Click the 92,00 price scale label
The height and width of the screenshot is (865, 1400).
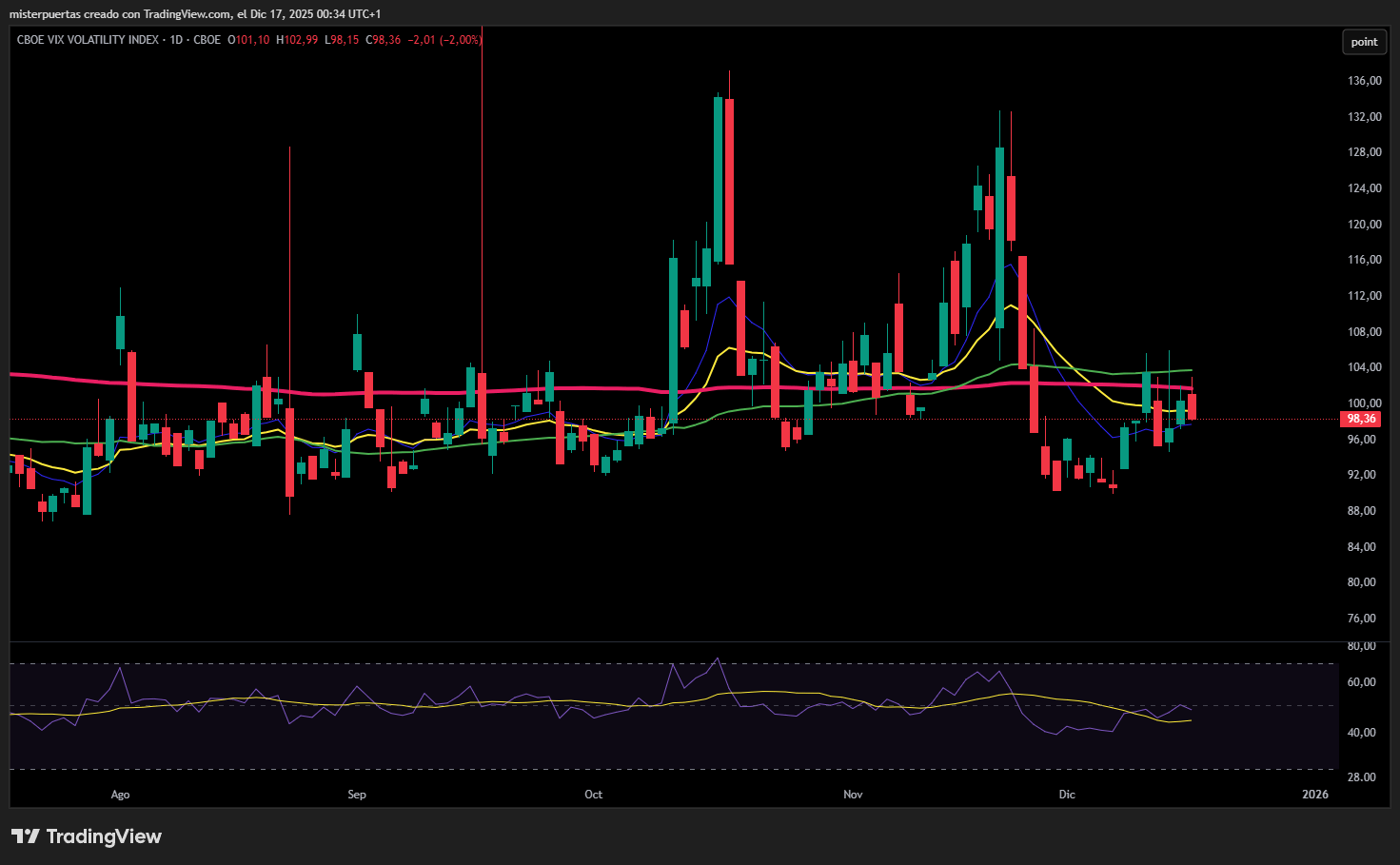(x=1364, y=475)
